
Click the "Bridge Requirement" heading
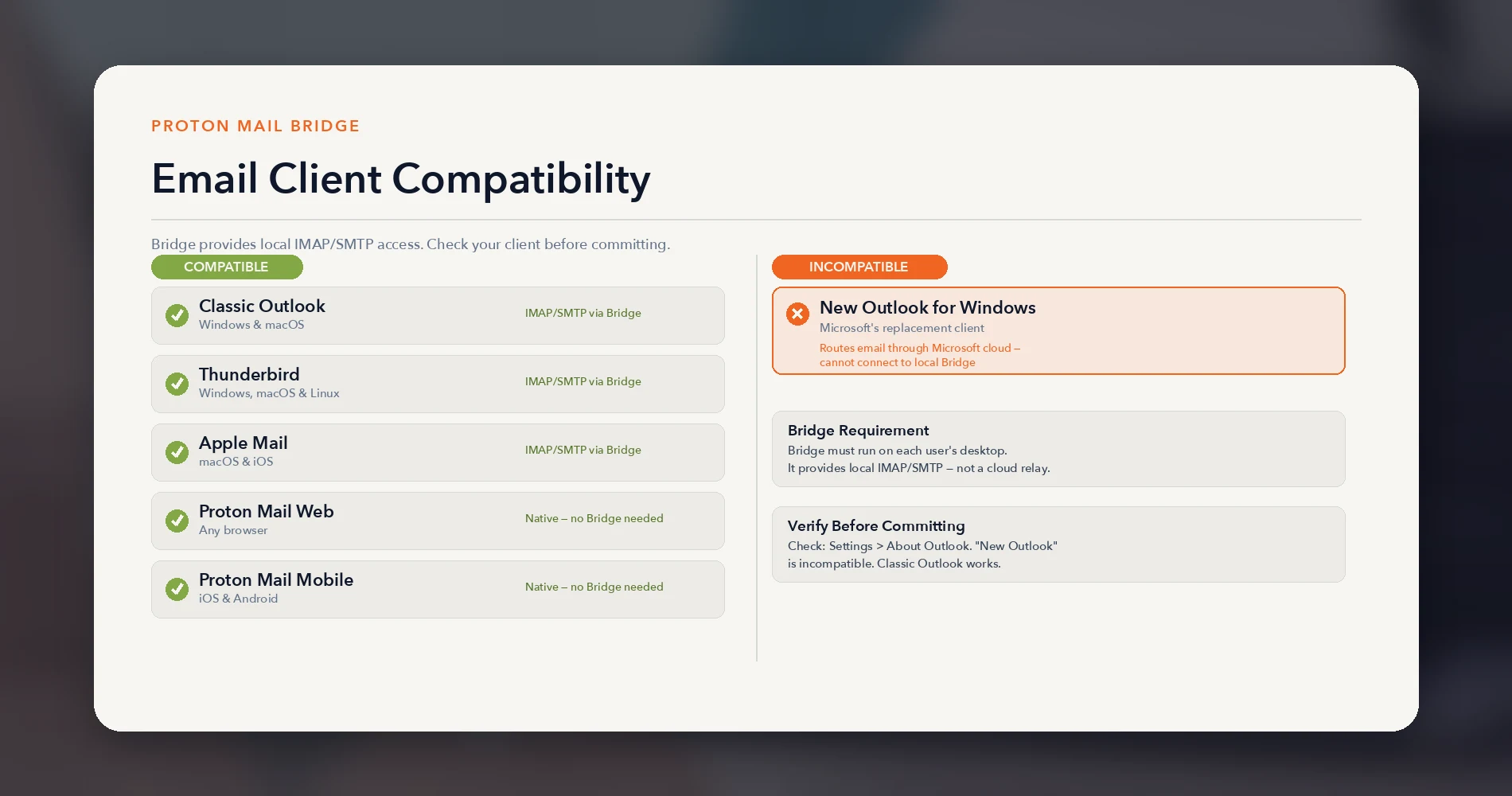(x=858, y=431)
